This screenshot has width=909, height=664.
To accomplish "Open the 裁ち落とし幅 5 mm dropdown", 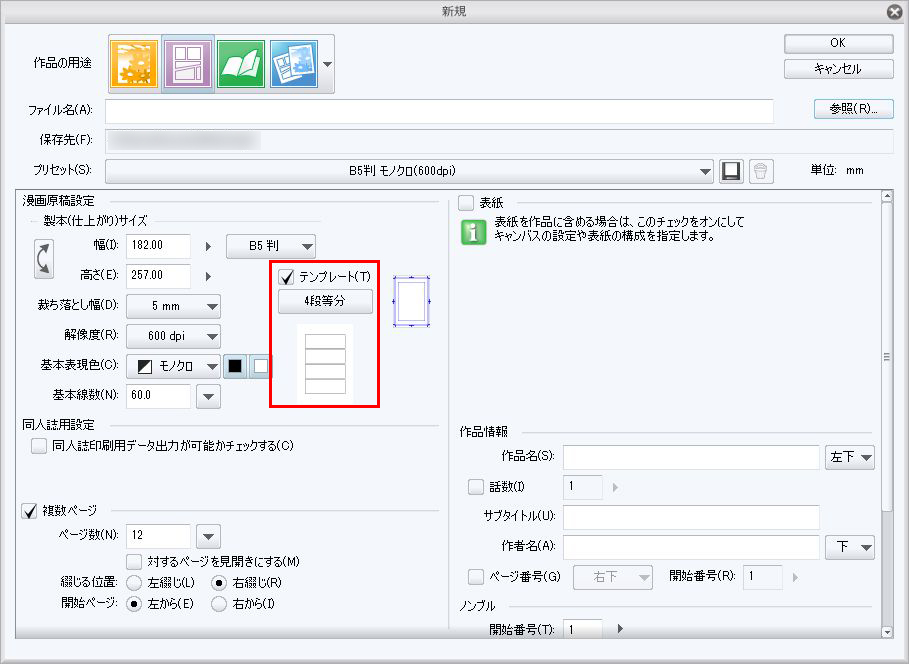I will (174, 306).
